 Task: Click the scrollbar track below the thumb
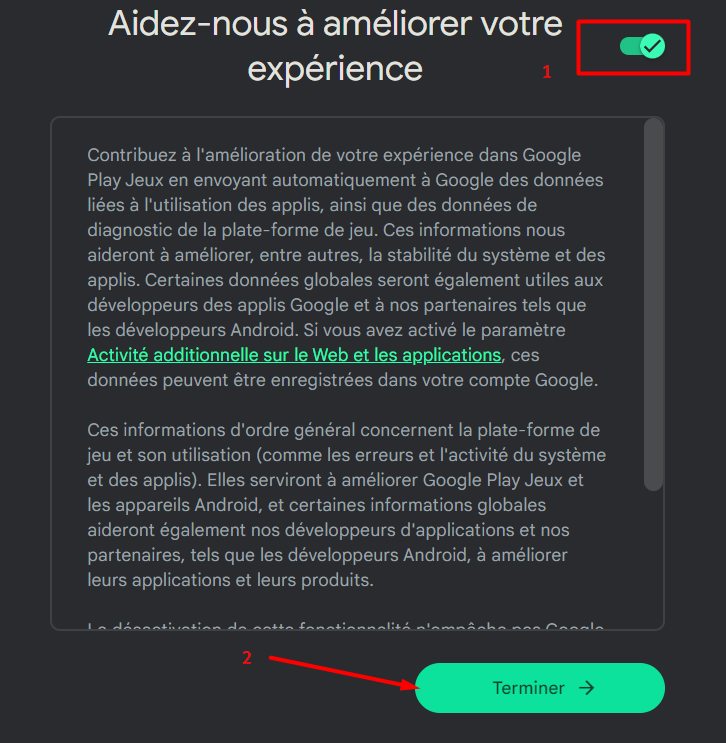tap(653, 559)
